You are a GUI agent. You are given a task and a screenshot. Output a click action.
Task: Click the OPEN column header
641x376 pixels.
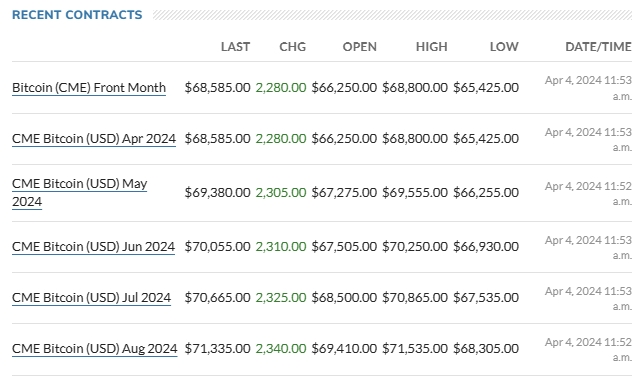pos(360,47)
